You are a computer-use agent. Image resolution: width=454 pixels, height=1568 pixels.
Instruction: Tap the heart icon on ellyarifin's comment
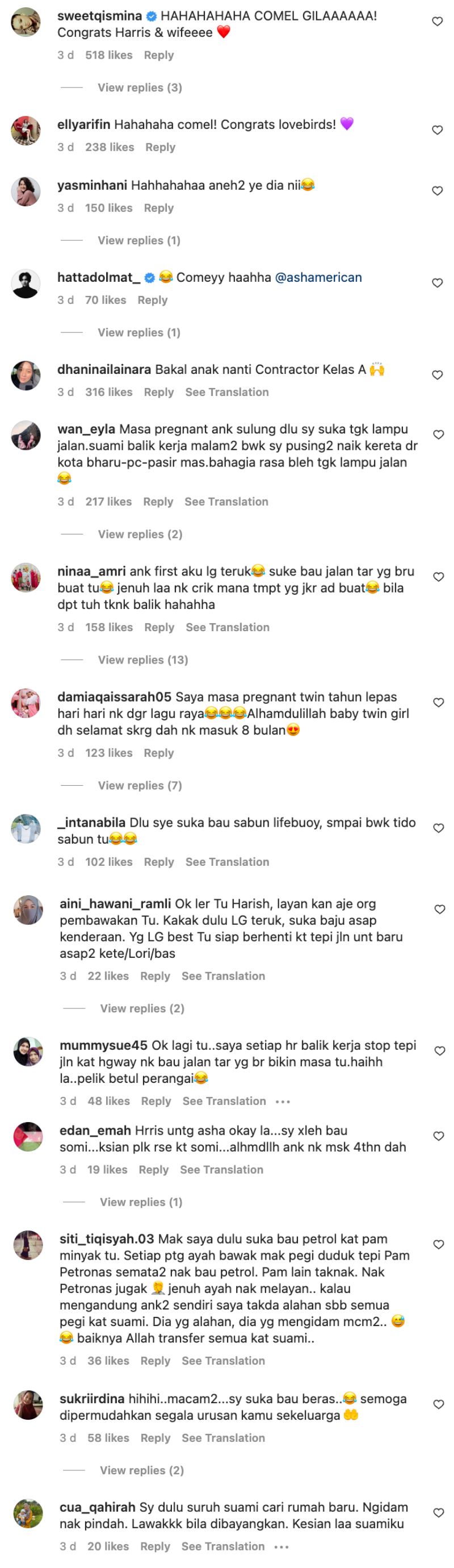coord(437,129)
